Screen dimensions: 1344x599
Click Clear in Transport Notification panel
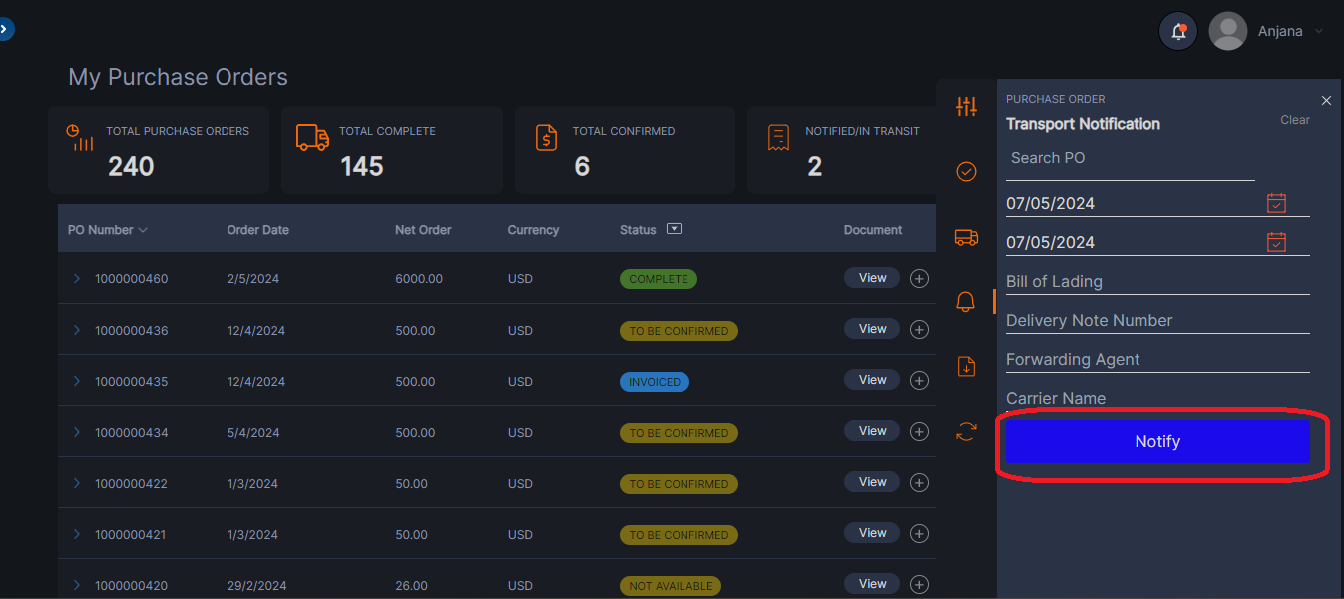point(1294,119)
